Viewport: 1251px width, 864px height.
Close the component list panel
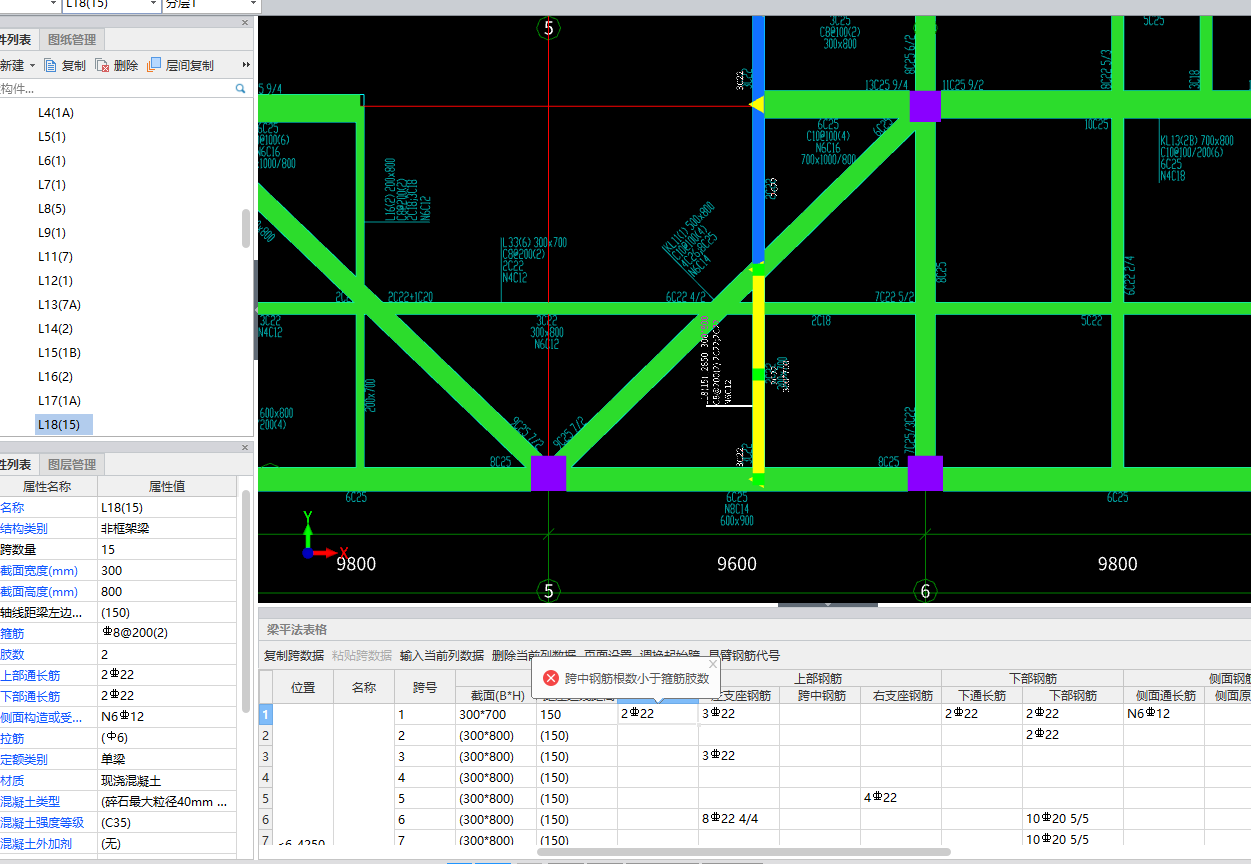click(246, 22)
